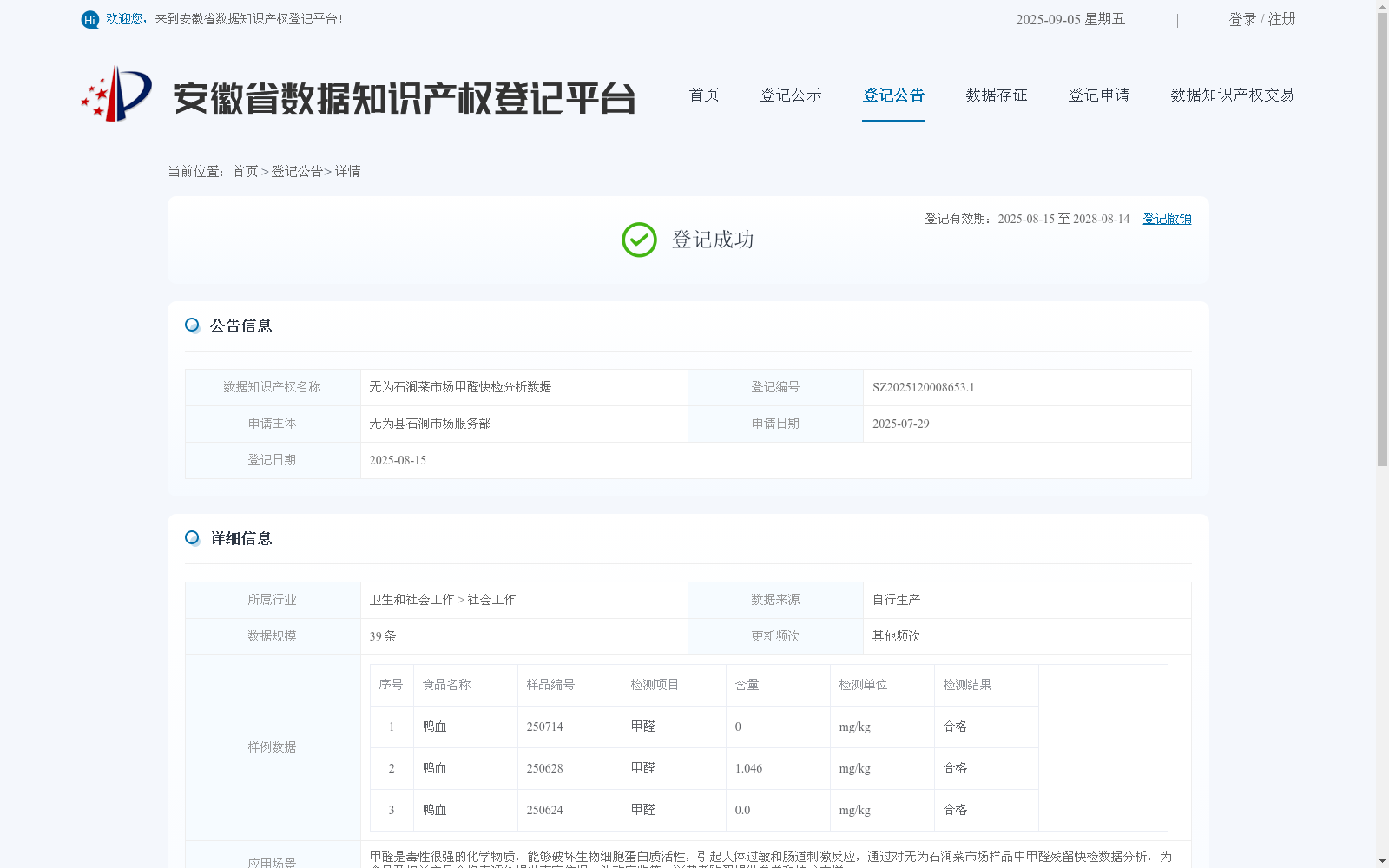
Task: Click update frequency value 其他频次
Action: click(897, 636)
